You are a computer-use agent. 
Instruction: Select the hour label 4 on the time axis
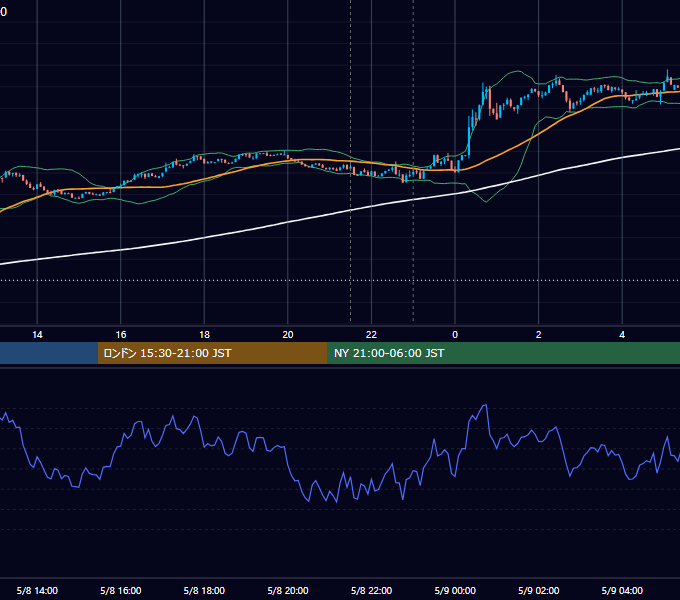pos(622,335)
